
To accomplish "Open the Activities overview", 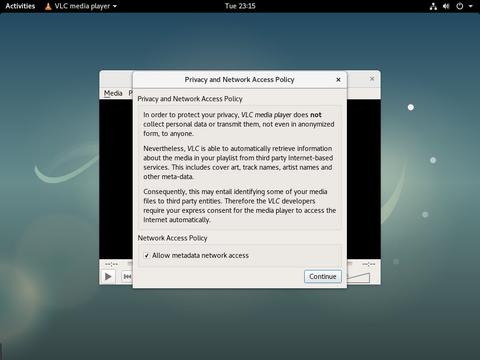I will point(20,6).
